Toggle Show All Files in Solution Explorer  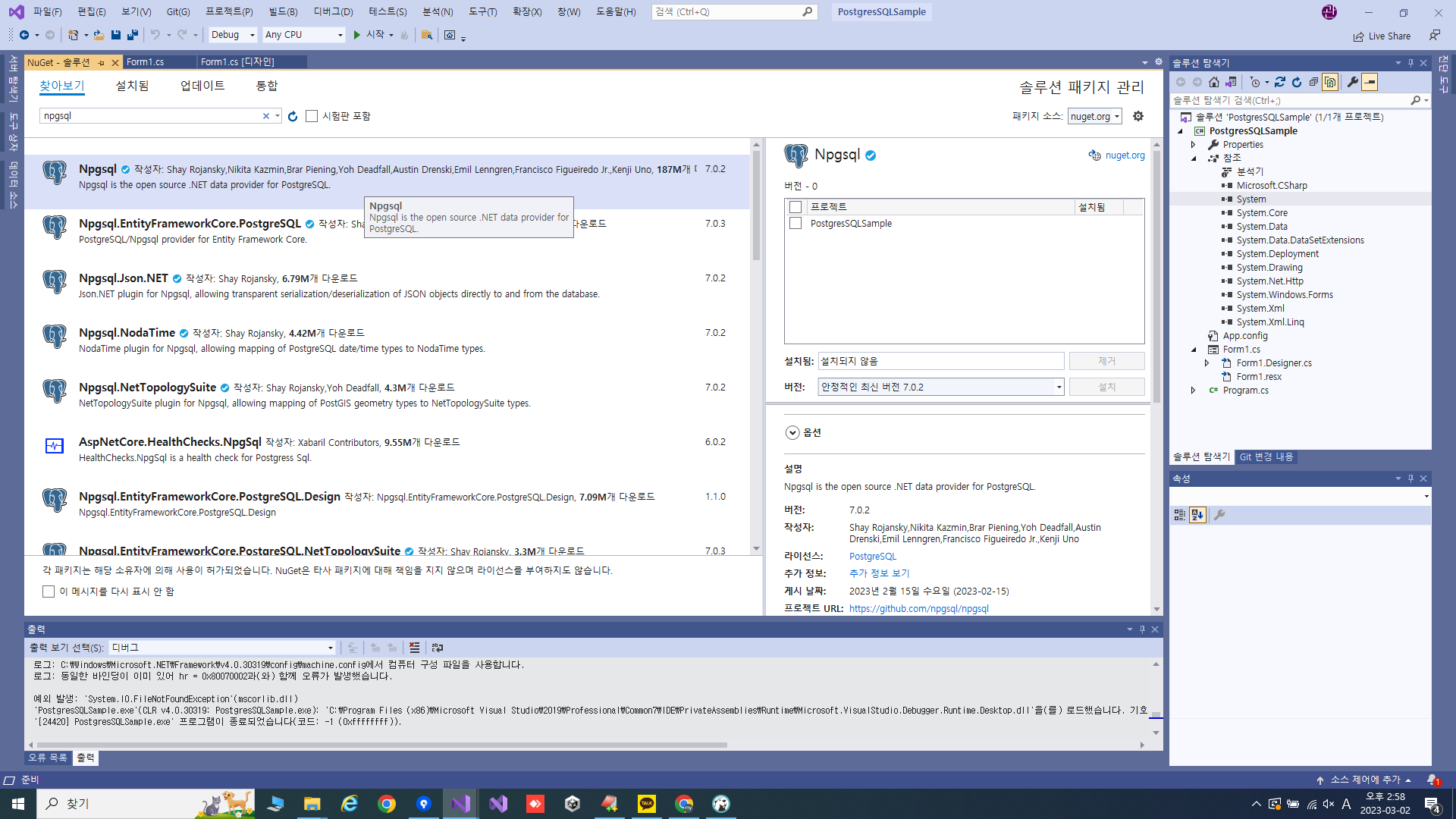tap(1330, 82)
